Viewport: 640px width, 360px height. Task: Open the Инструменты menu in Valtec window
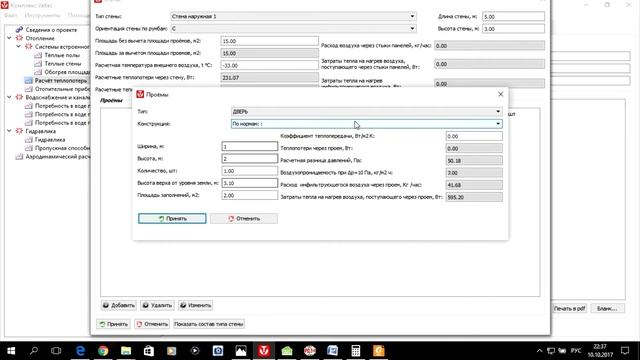(x=42, y=16)
